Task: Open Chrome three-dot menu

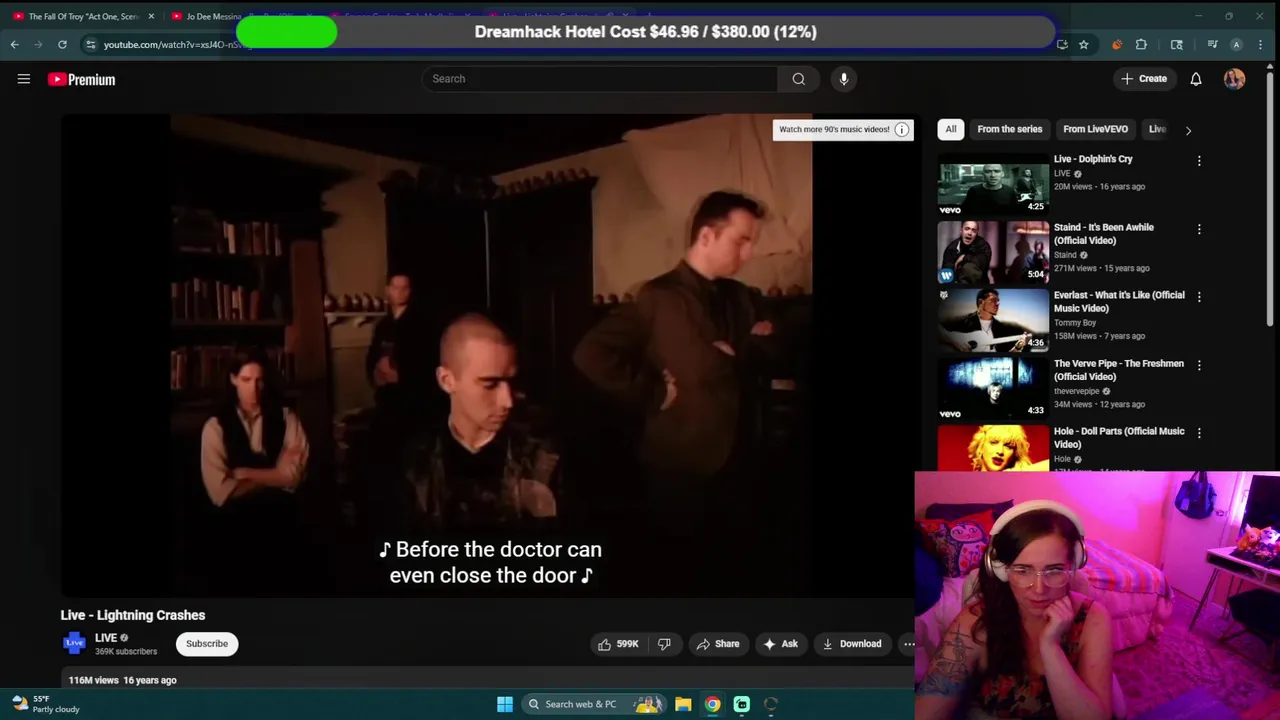Action: [1263, 44]
